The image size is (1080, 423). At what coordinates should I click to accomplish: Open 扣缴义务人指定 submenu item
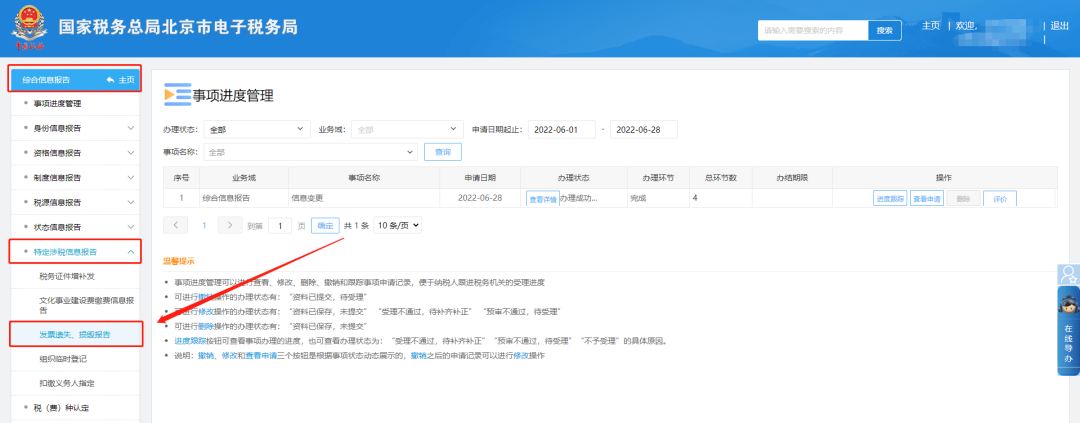pyautogui.click(x=67, y=383)
